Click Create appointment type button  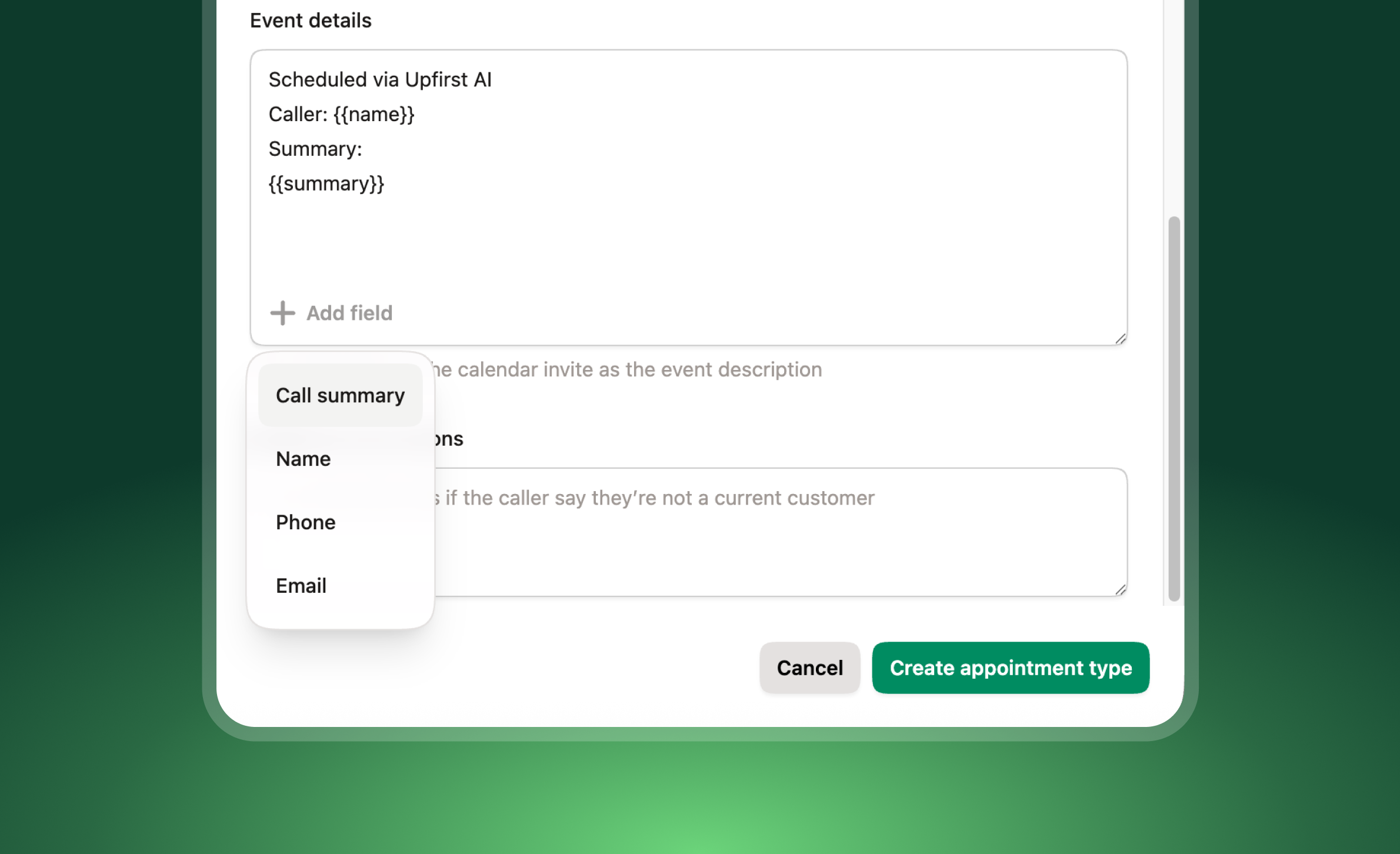tap(1011, 668)
